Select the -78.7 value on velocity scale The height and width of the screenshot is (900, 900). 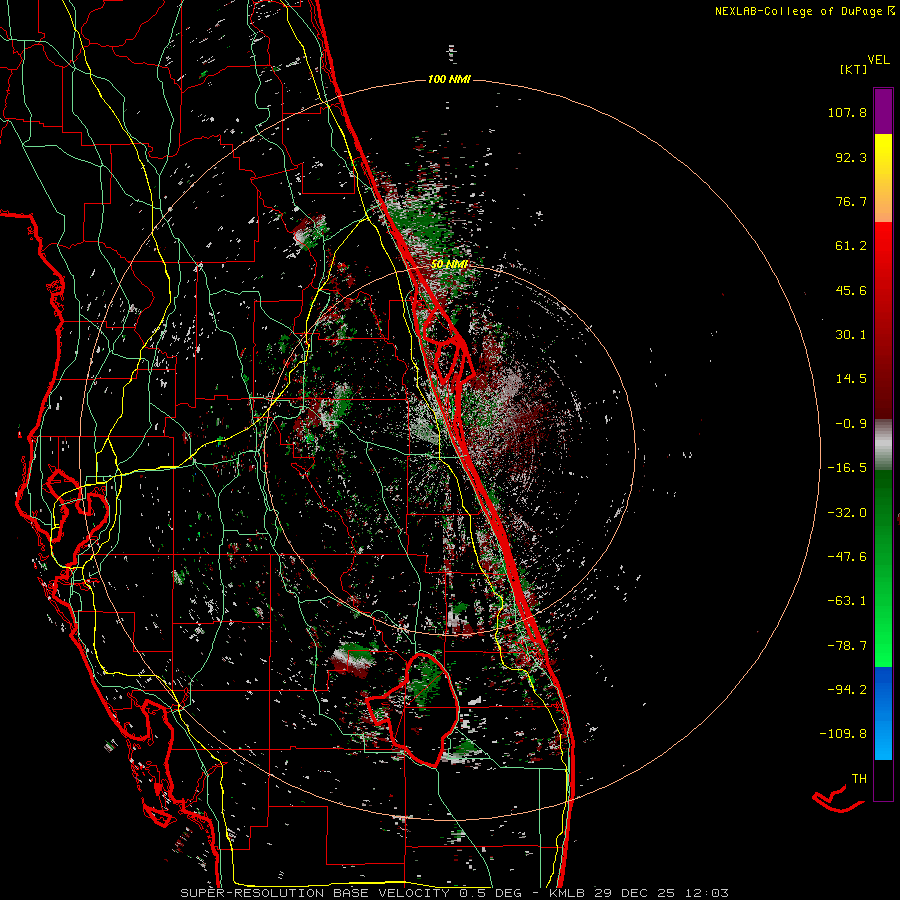(847, 646)
